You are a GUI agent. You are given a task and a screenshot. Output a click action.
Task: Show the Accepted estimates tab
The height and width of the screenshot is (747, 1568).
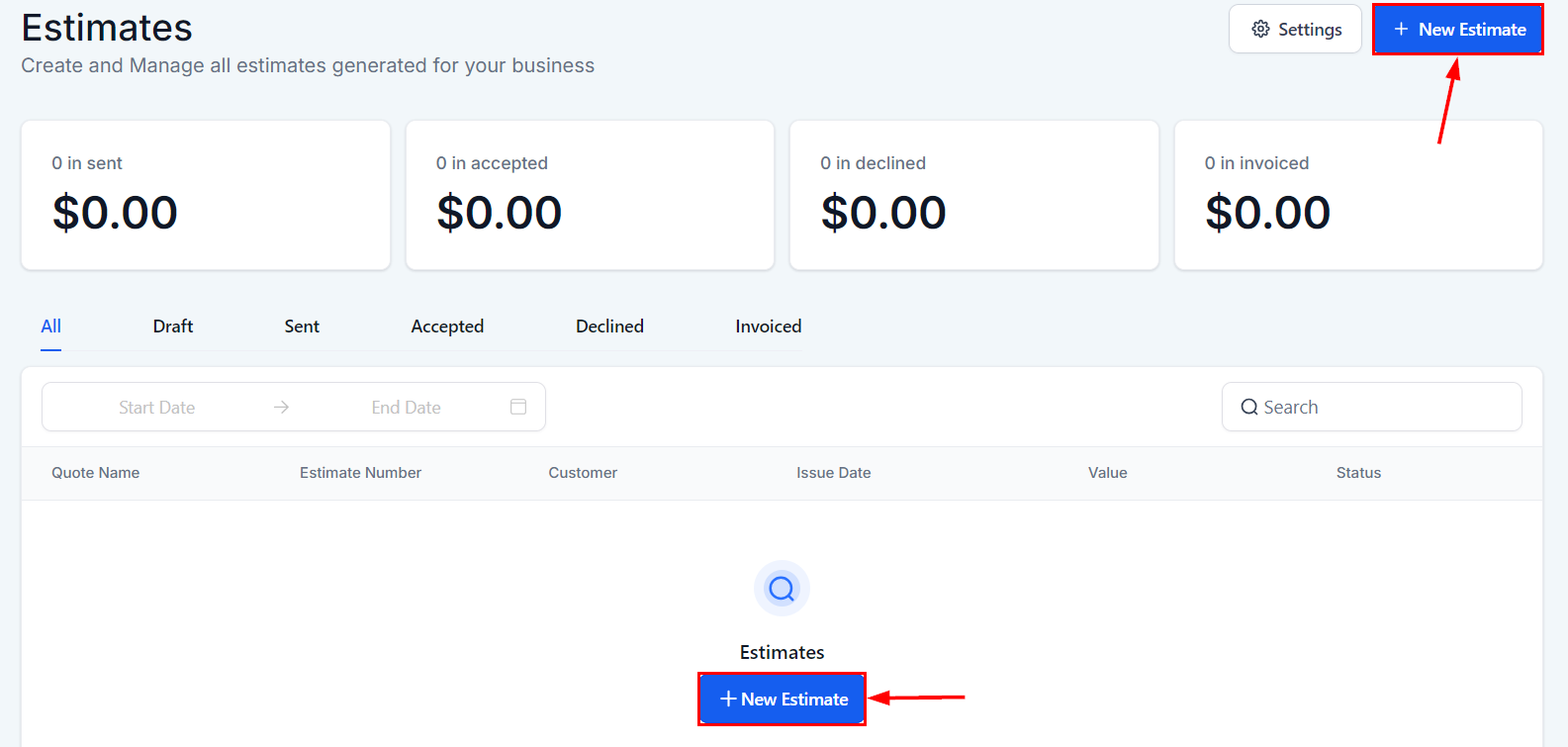[447, 327]
